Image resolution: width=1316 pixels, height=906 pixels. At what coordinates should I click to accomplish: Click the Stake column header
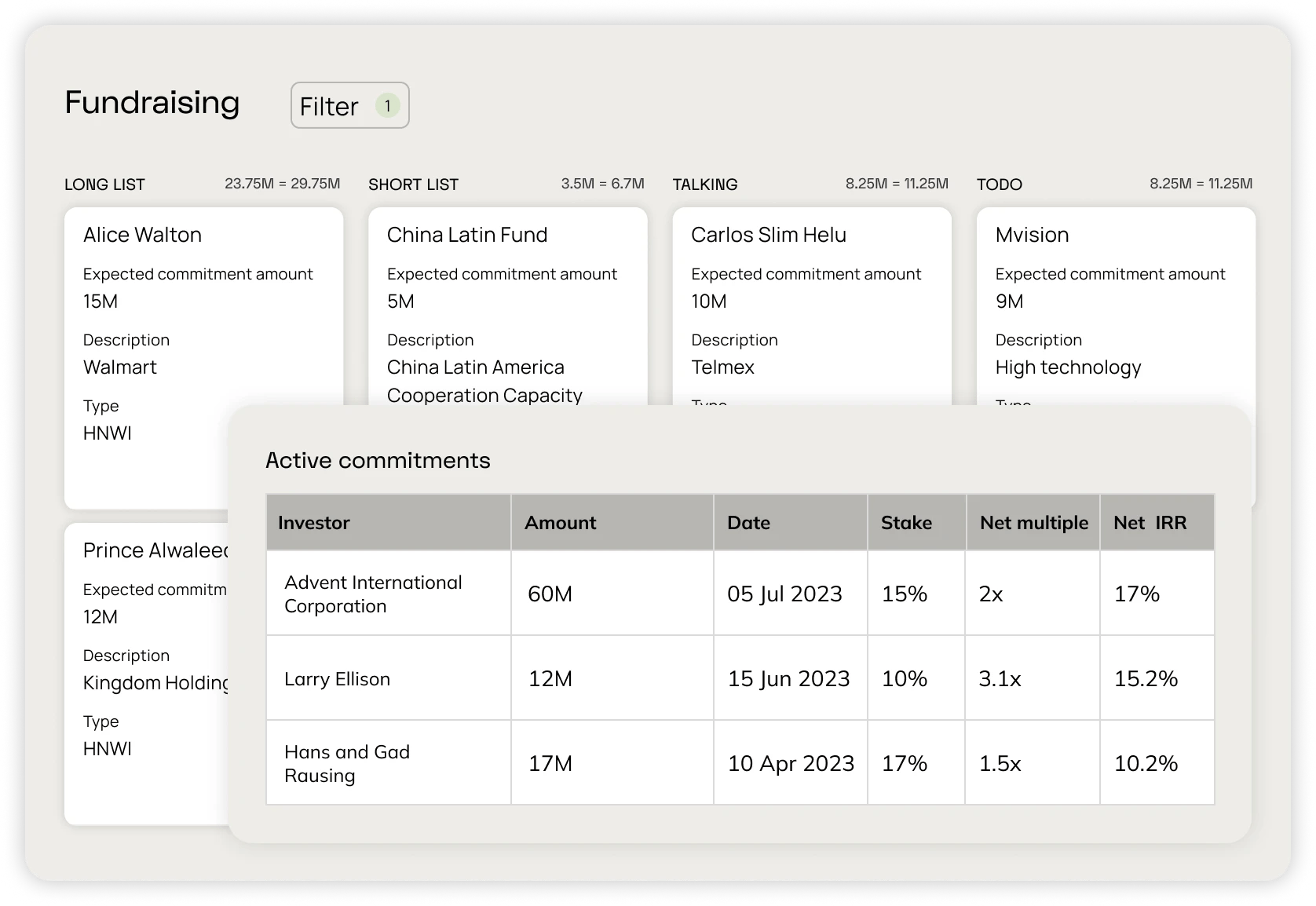tap(906, 523)
